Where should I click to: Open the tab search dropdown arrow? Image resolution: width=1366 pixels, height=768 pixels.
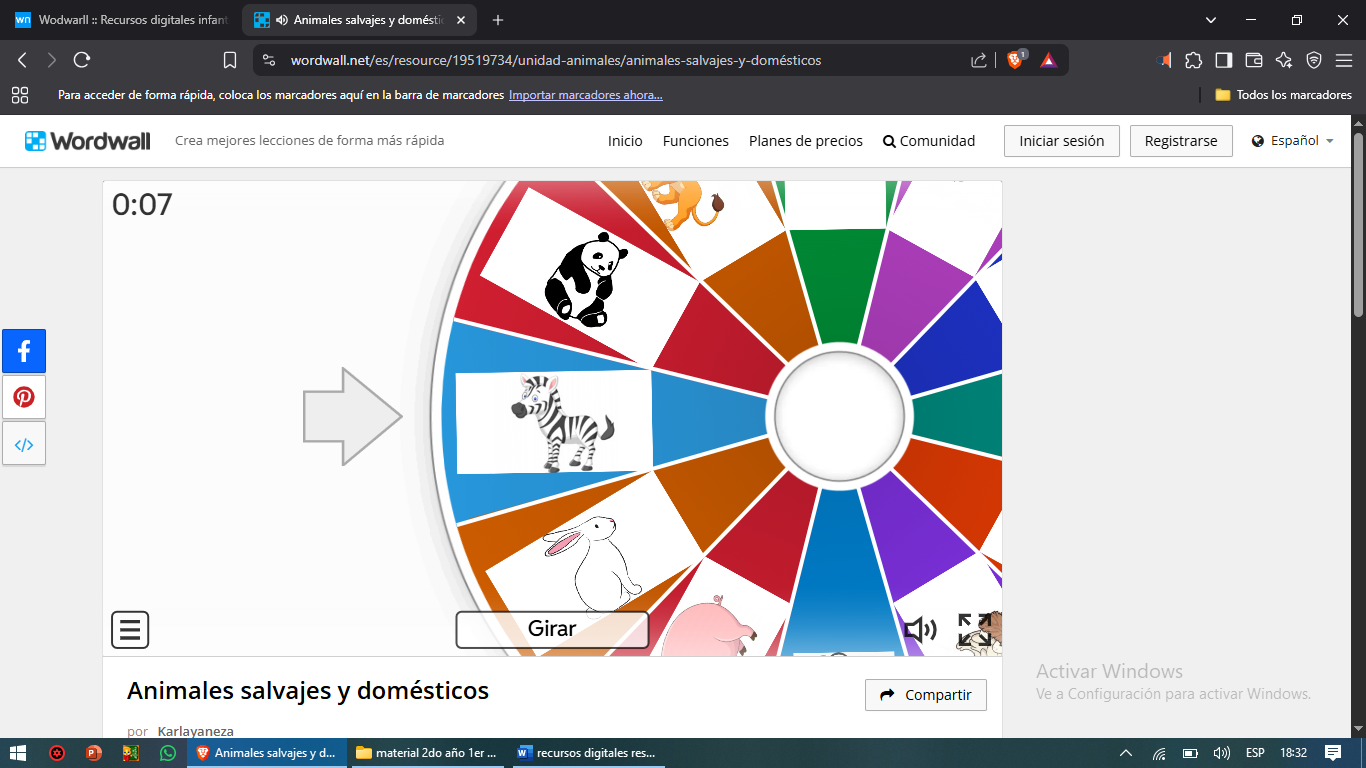pos(1211,20)
